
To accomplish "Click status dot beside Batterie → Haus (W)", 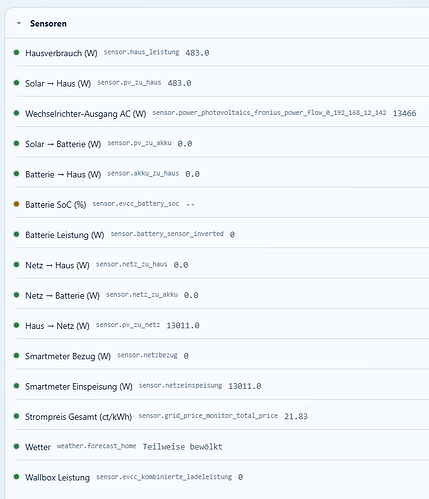I will coord(16,174).
